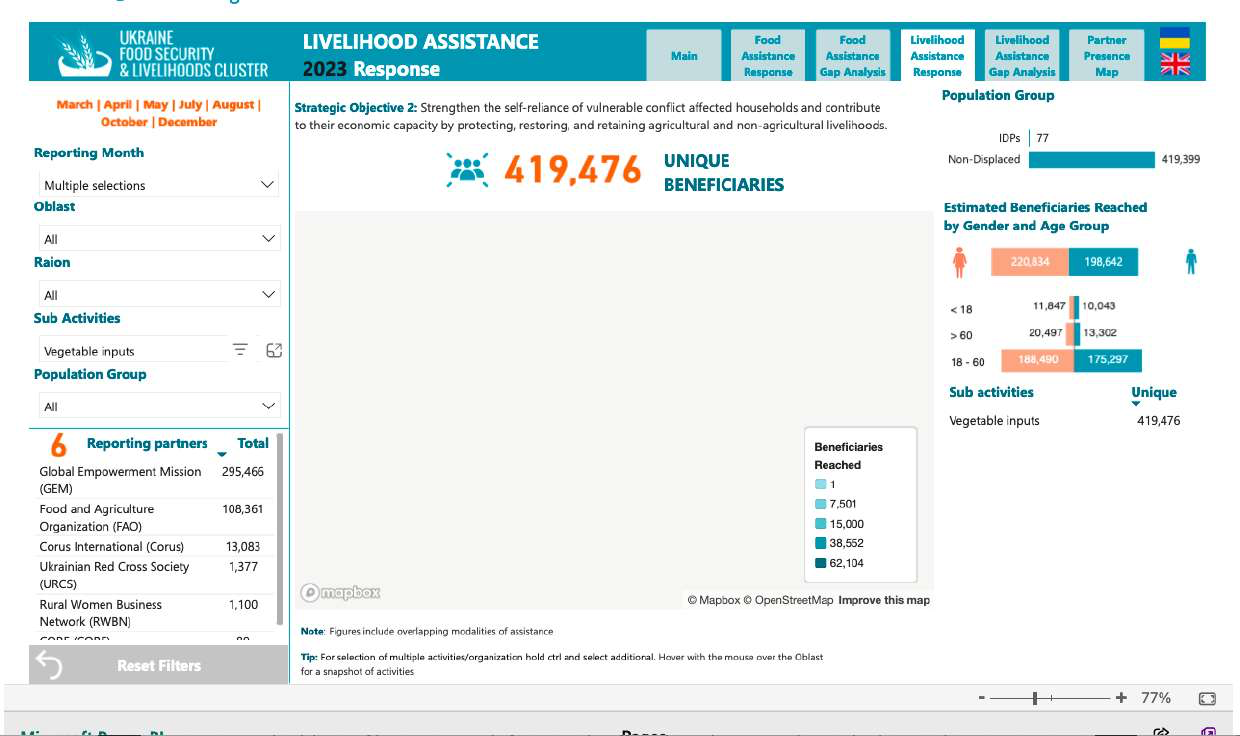1240x736 pixels.
Task: Click the blue male figure icon
Action: [x=1191, y=262]
